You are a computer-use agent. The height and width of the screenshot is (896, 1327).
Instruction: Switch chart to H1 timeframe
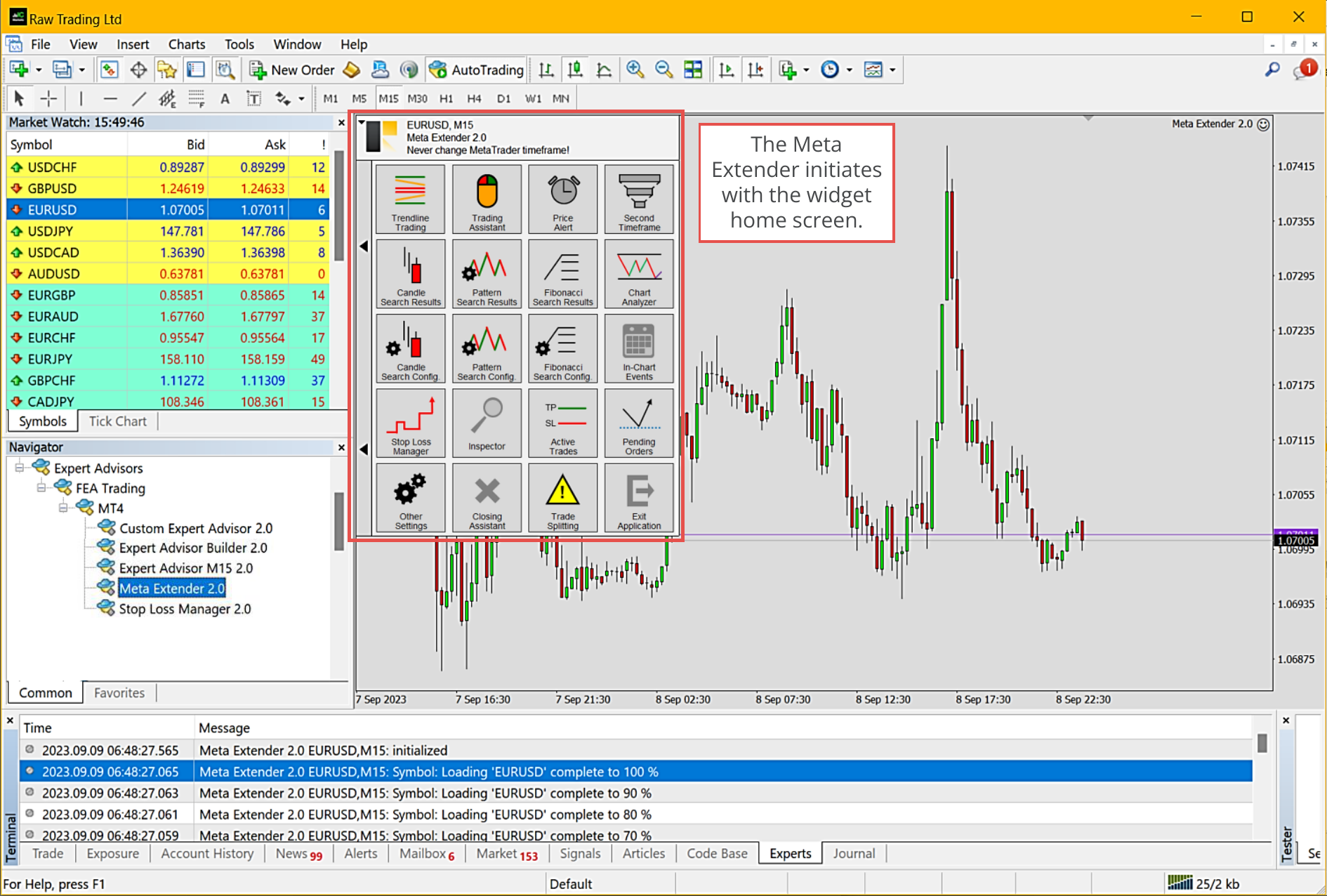[446, 98]
